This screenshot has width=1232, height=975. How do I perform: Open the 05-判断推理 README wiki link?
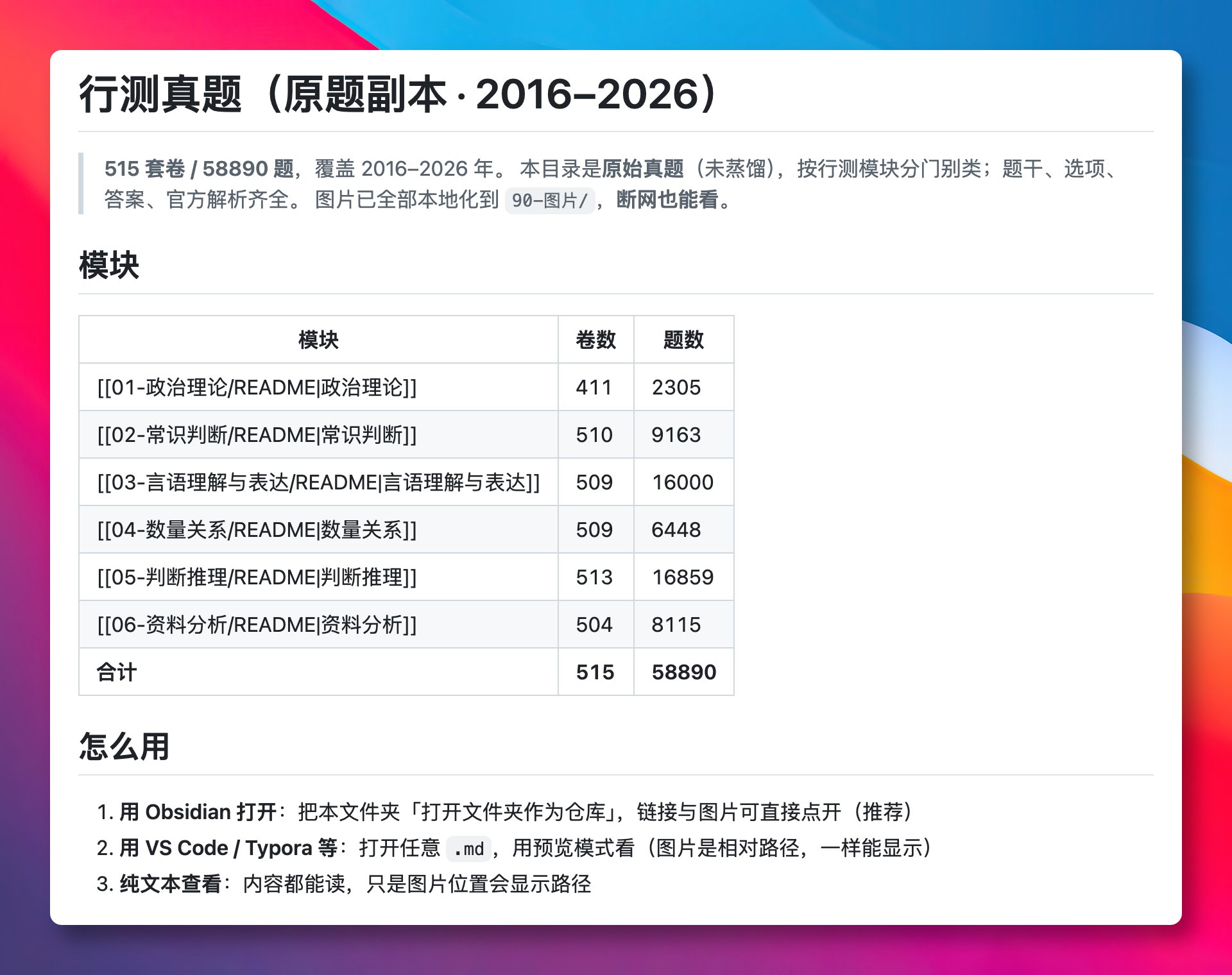point(257,577)
